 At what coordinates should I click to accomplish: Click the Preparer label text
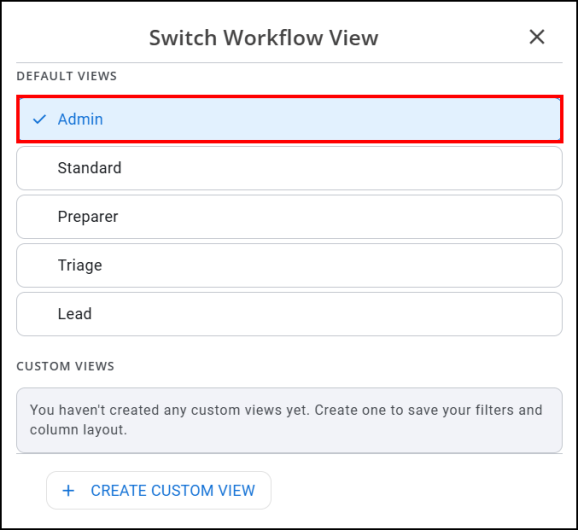(x=88, y=217)
